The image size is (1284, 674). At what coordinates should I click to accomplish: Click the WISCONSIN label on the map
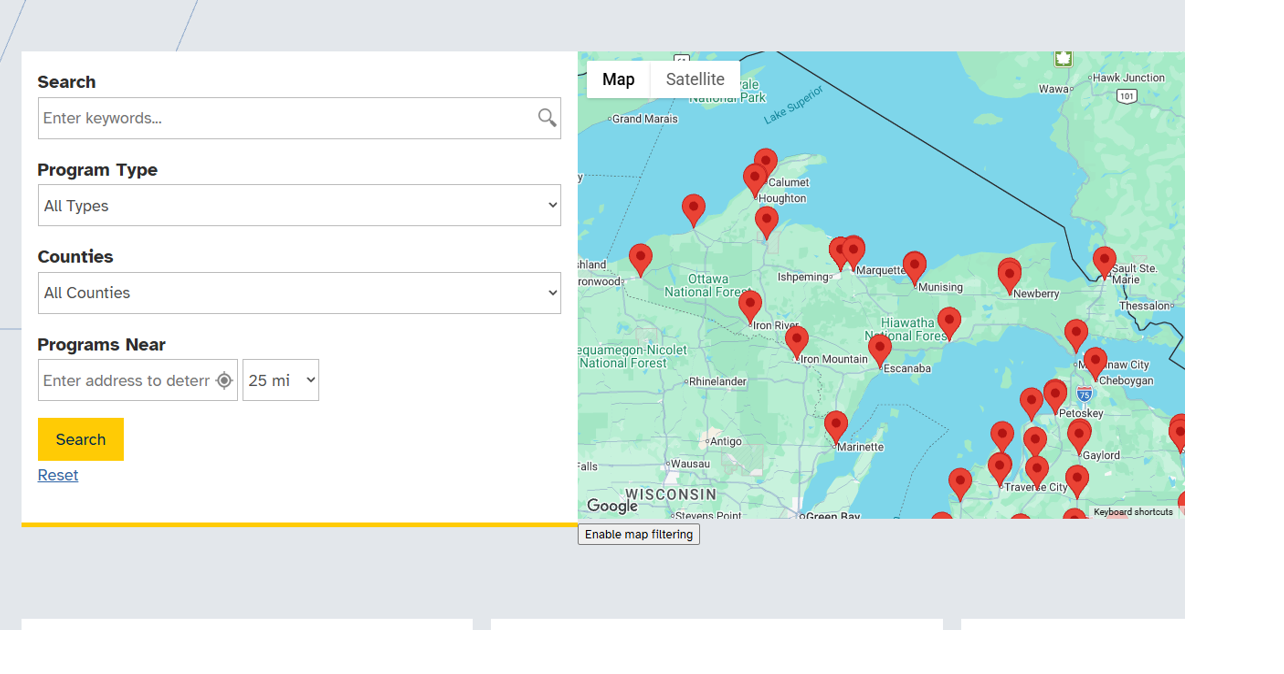point(671,494)
